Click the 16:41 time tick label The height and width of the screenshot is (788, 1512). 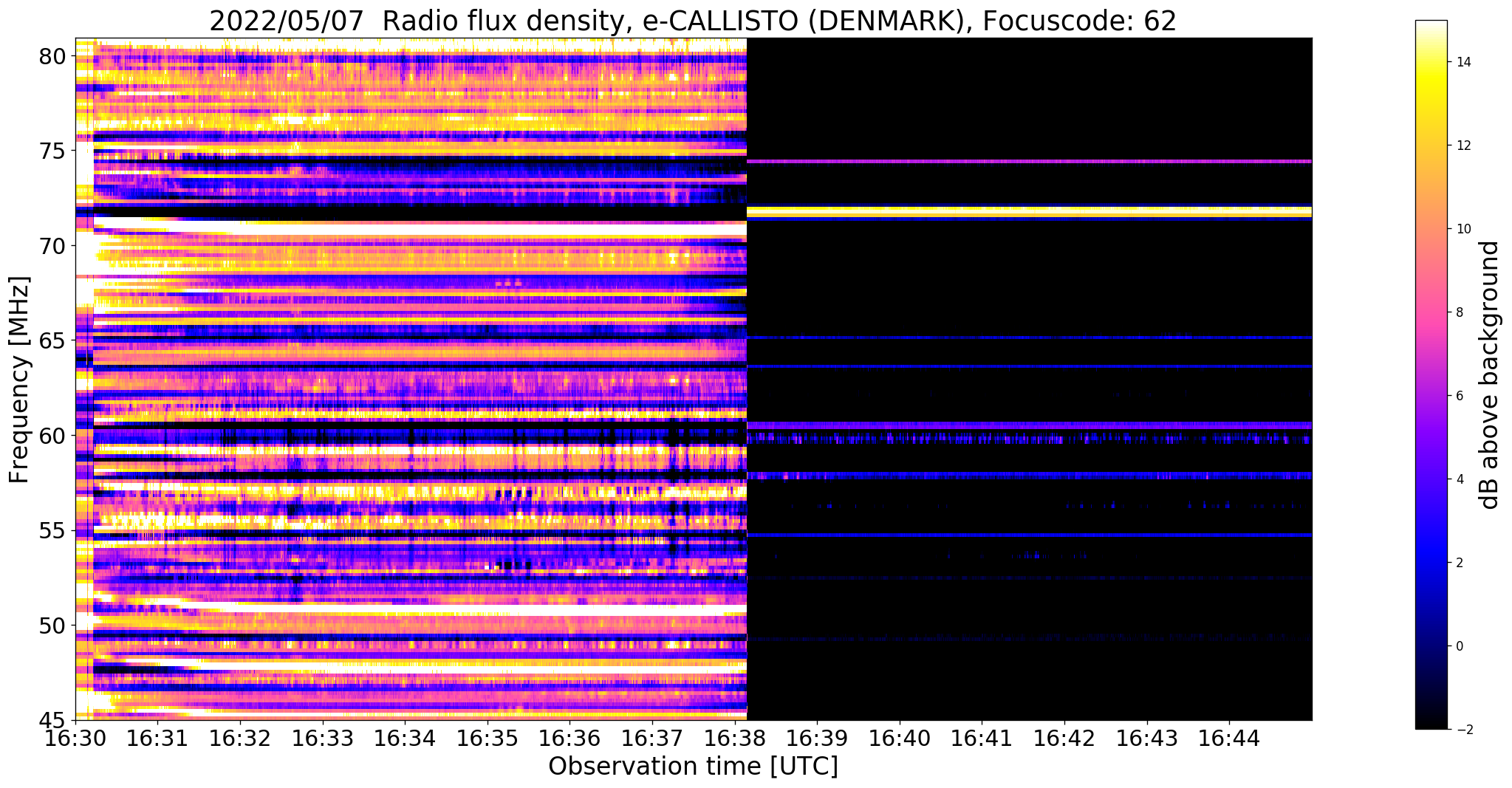(982, 739)
